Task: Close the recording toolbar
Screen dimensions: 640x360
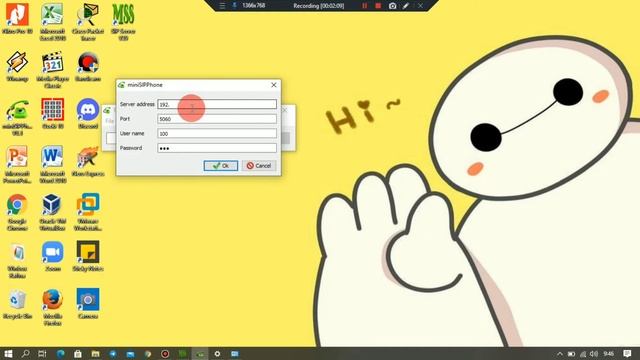Action: click(420, 6)
